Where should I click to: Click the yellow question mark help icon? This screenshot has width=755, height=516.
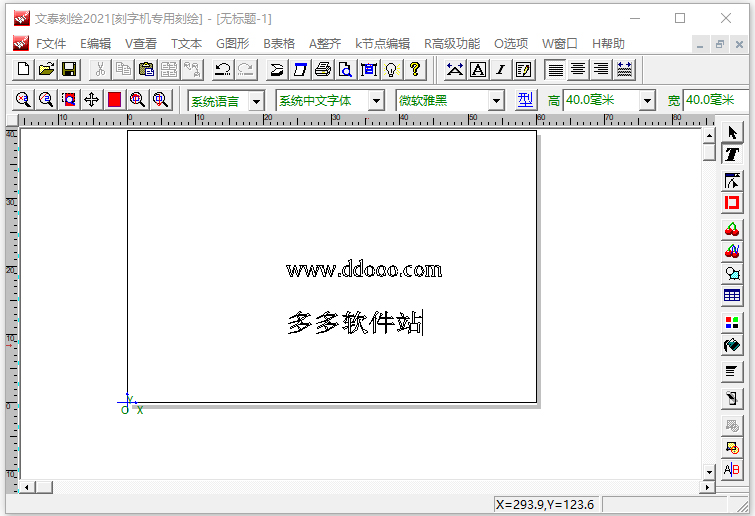tap(415, 69)
